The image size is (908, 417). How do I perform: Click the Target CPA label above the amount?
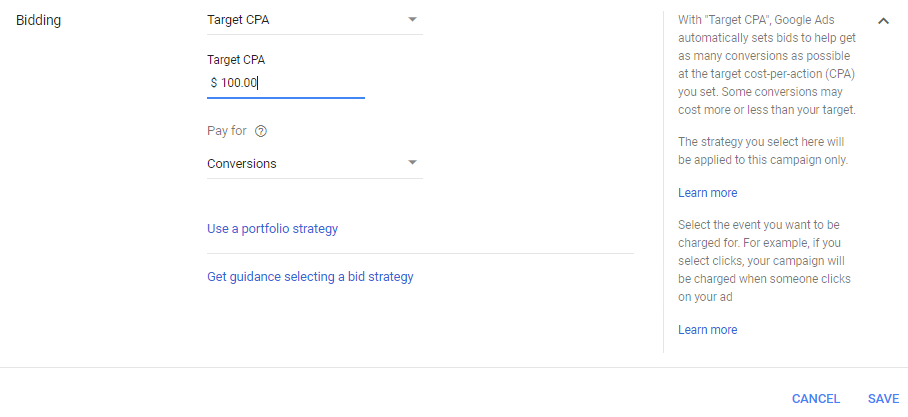click(x=236, y=60)
